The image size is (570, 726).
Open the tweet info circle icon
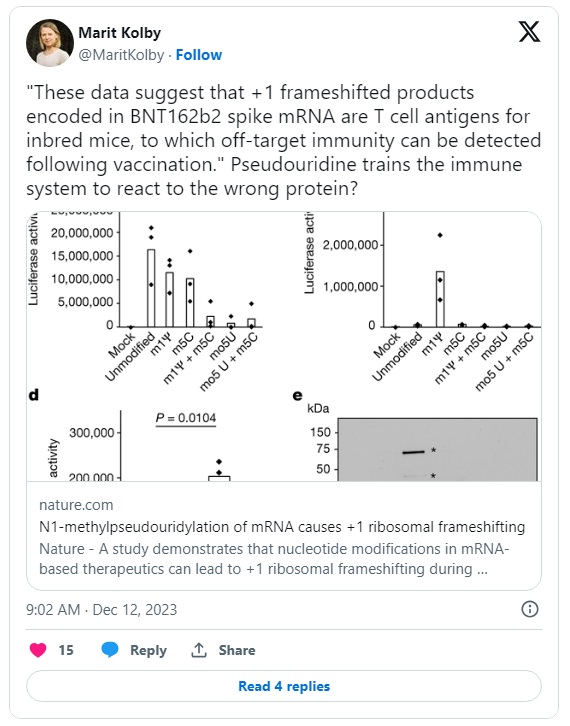point(530,609)
